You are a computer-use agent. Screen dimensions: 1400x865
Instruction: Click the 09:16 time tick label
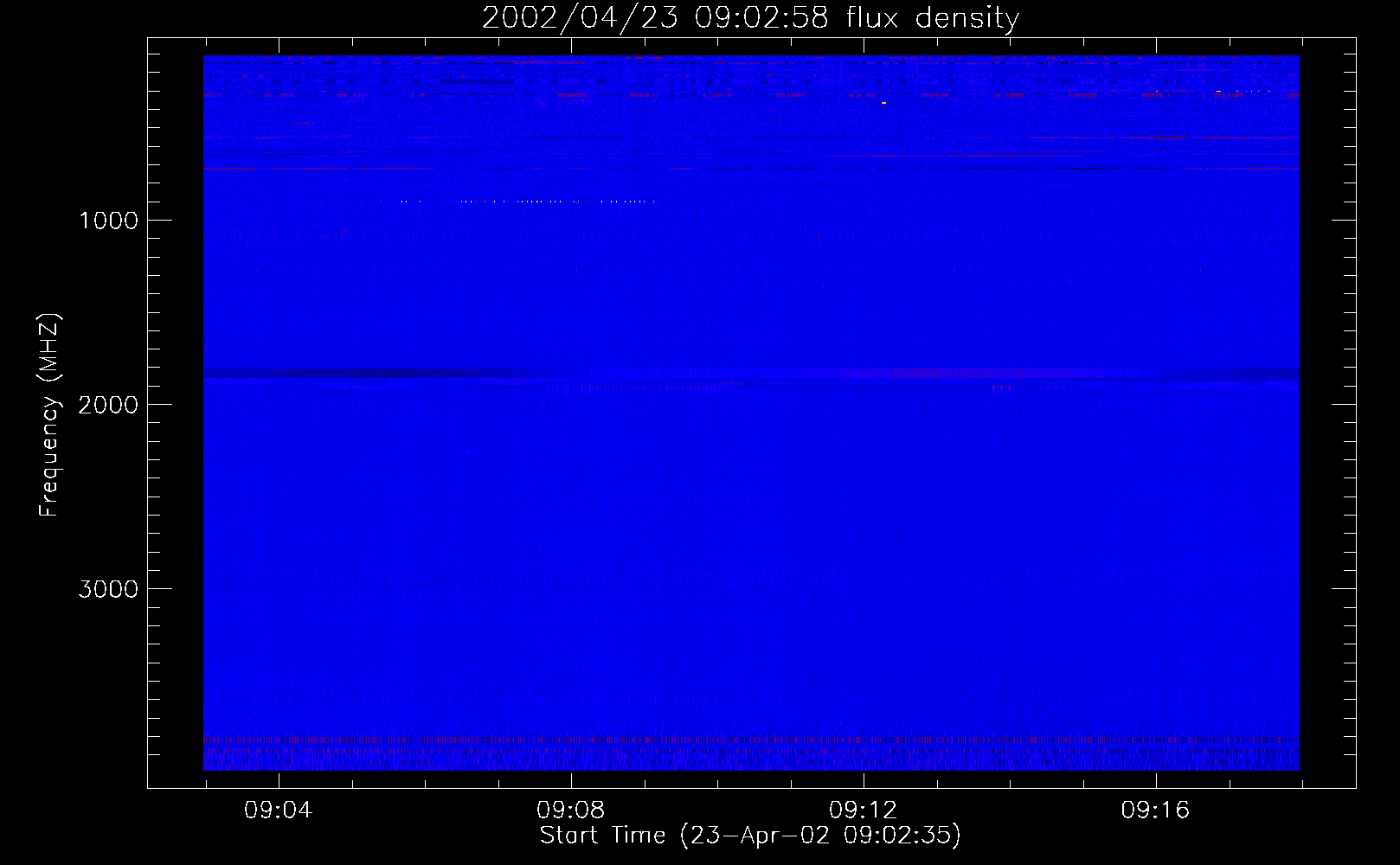pyautogui.click(x=1156, y=811)
